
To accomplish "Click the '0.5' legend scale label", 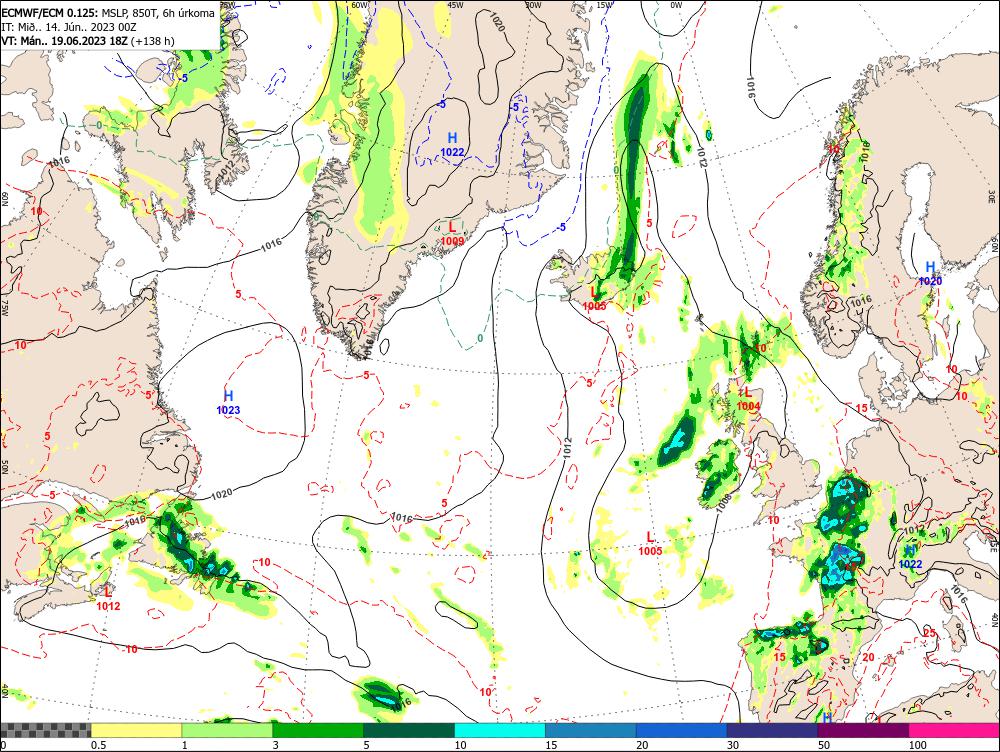I will coord(98,745).
